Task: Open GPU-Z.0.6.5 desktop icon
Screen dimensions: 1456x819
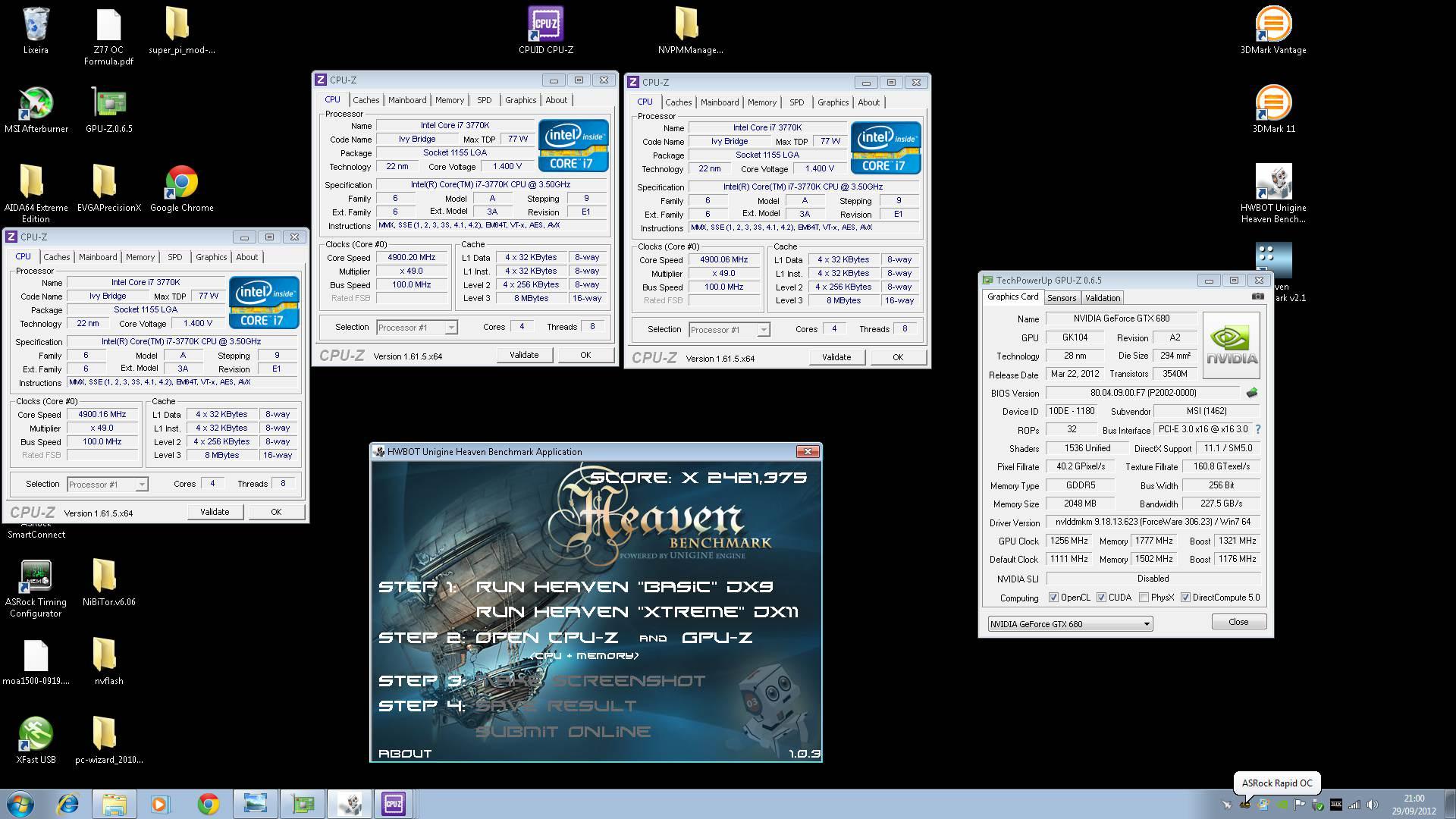Action: click(x=108, y=109)
